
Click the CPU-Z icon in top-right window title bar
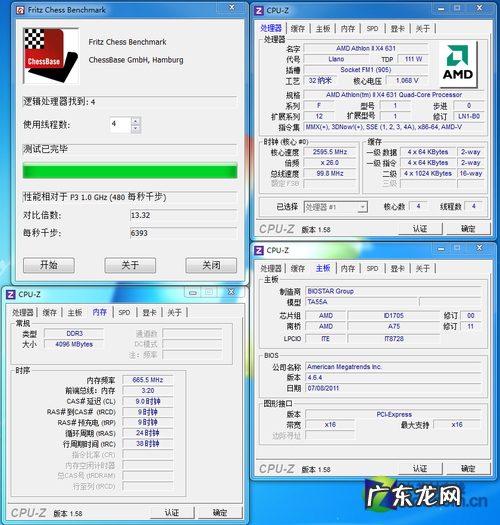(x=259, y=11)
